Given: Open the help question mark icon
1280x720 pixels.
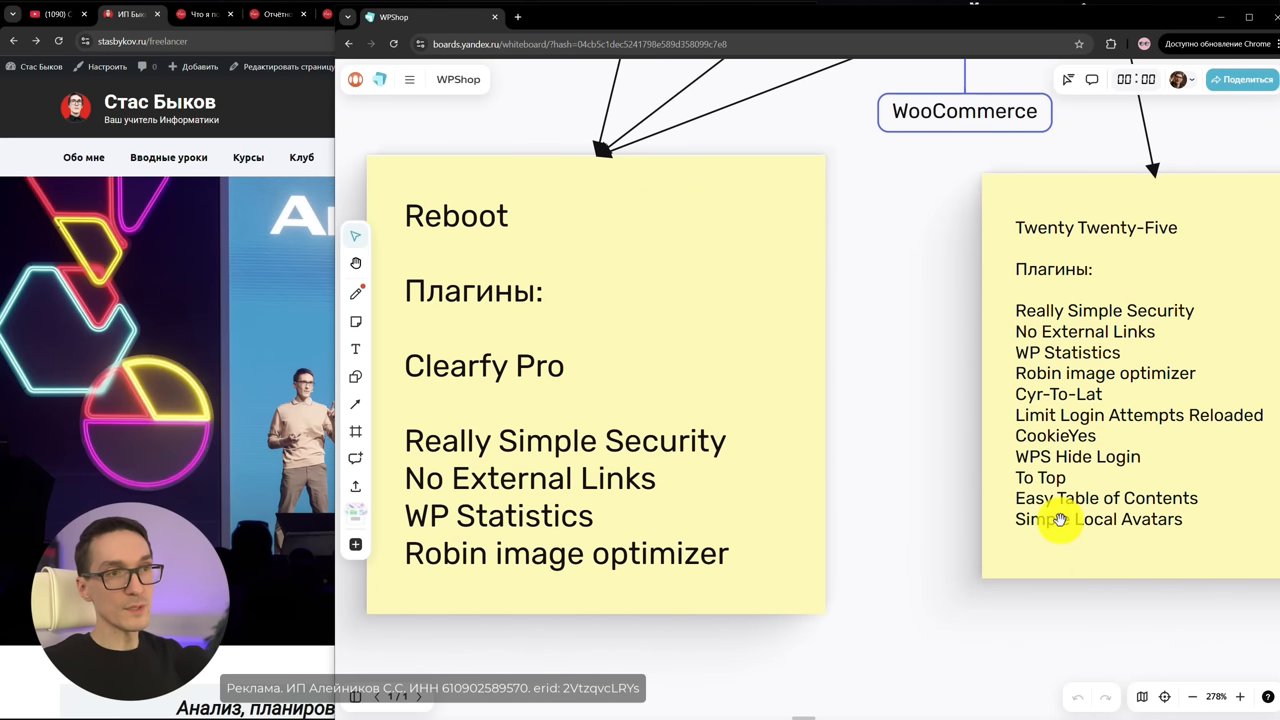Looking at the screenshot, I should coord(1267,697).
